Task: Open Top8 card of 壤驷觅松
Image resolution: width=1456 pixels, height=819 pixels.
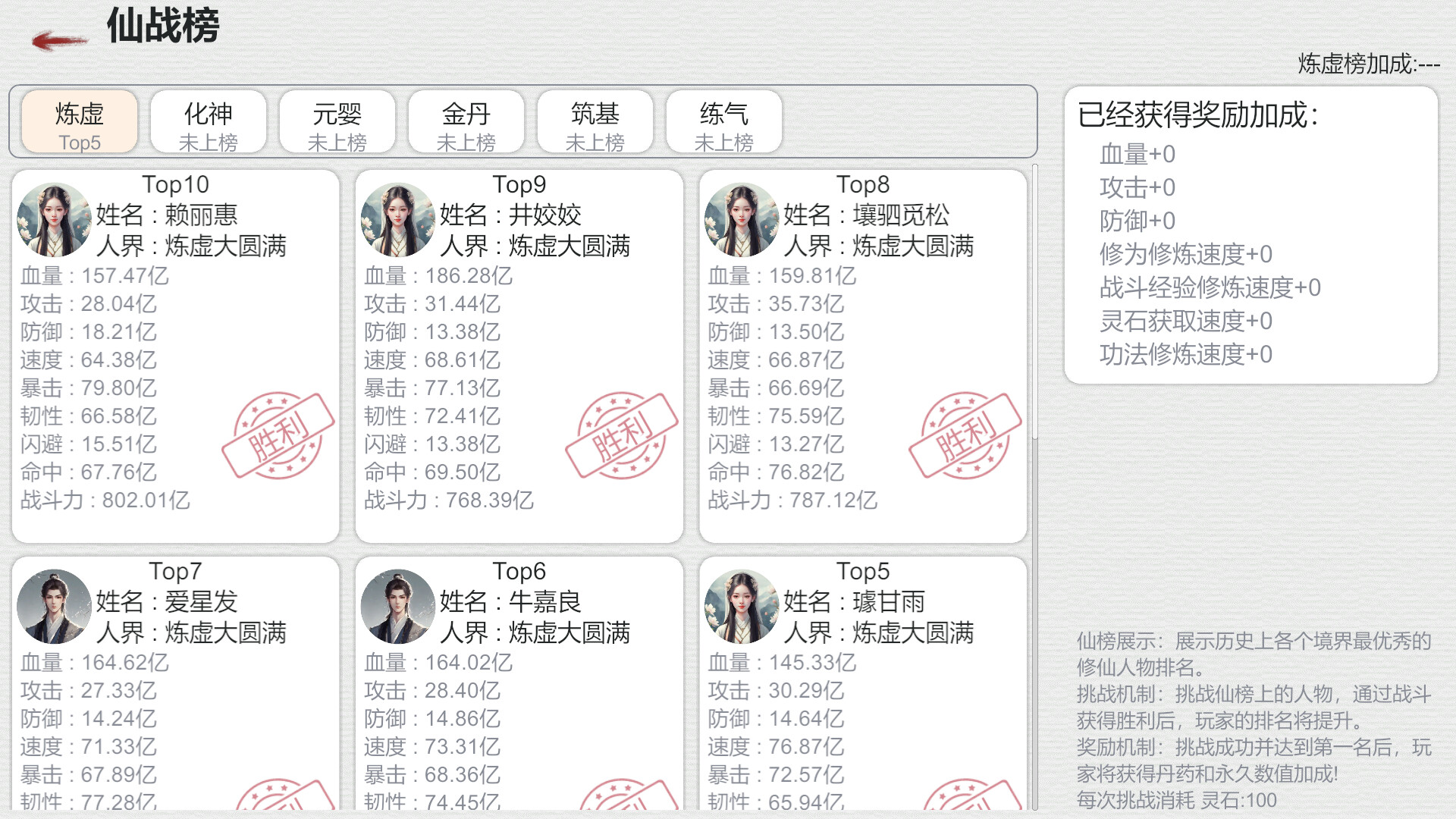Action: click(861, 356)
